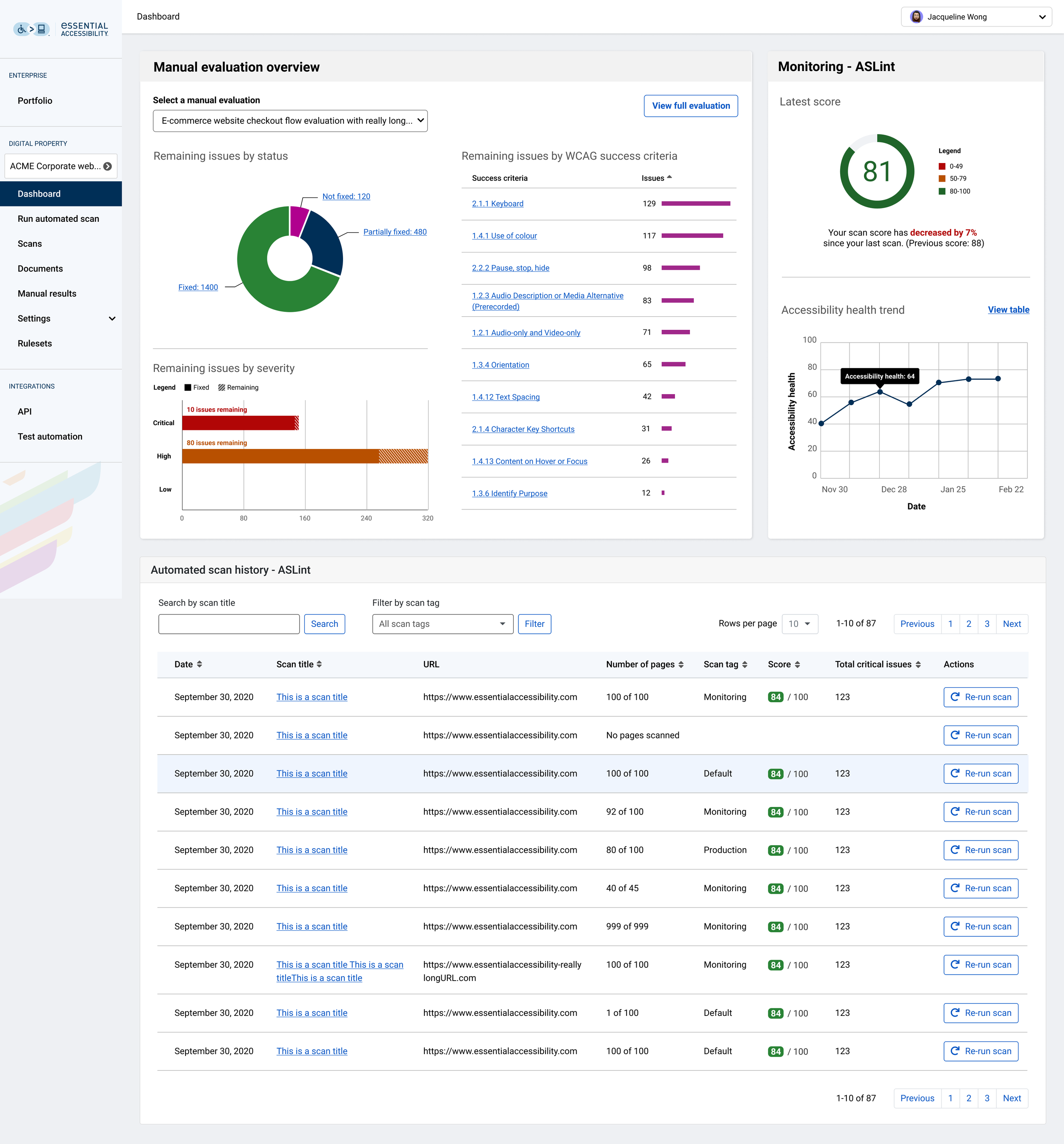Open the All scan tags dropdown
This screenshot has height=1144, width=1064.
[443, 624]
